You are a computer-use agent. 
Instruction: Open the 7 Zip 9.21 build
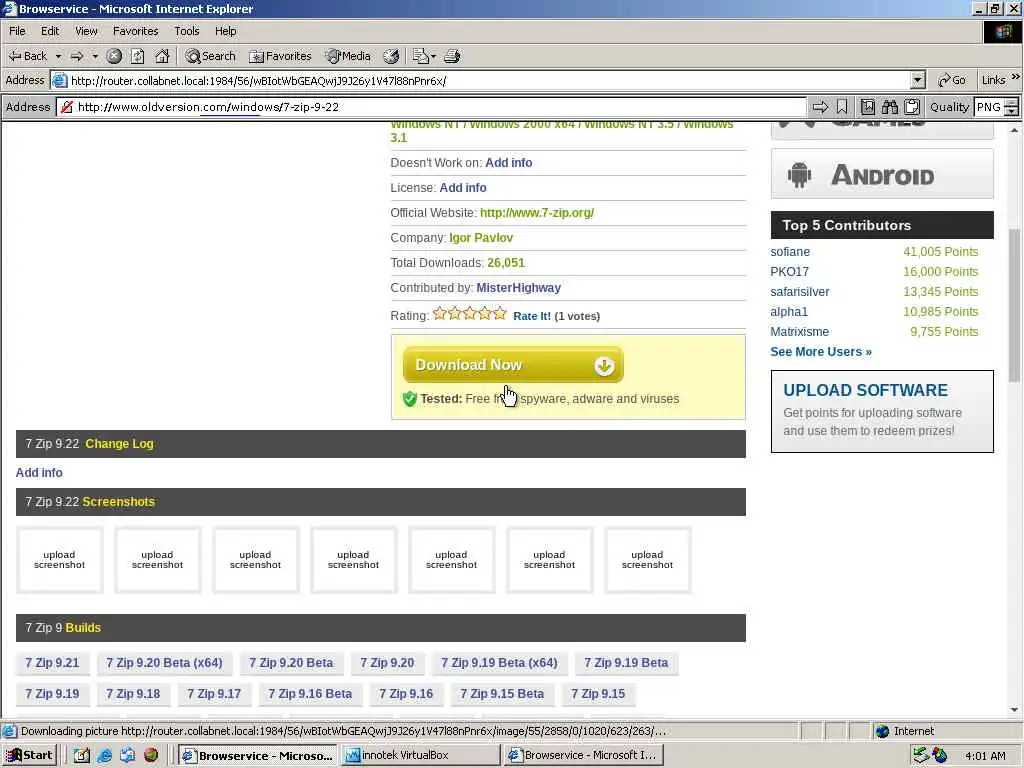52,663
